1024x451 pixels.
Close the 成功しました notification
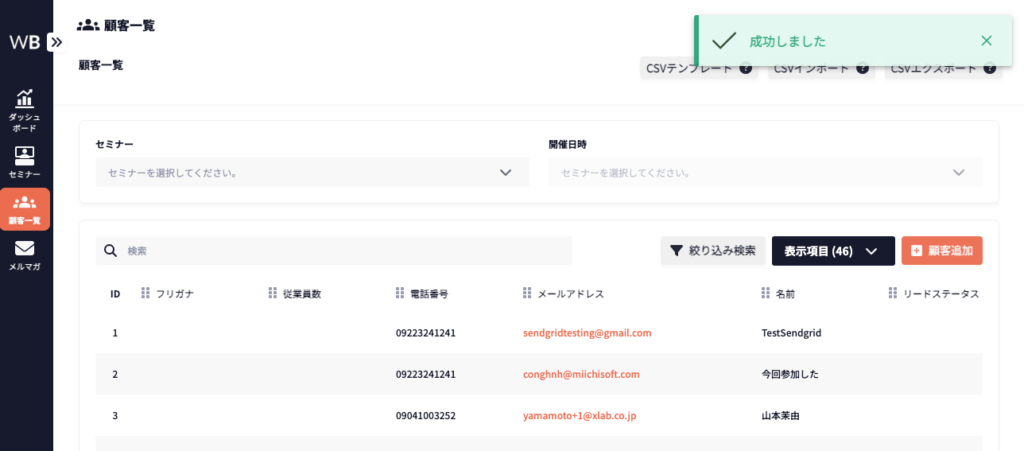click(x=986, y=41)
